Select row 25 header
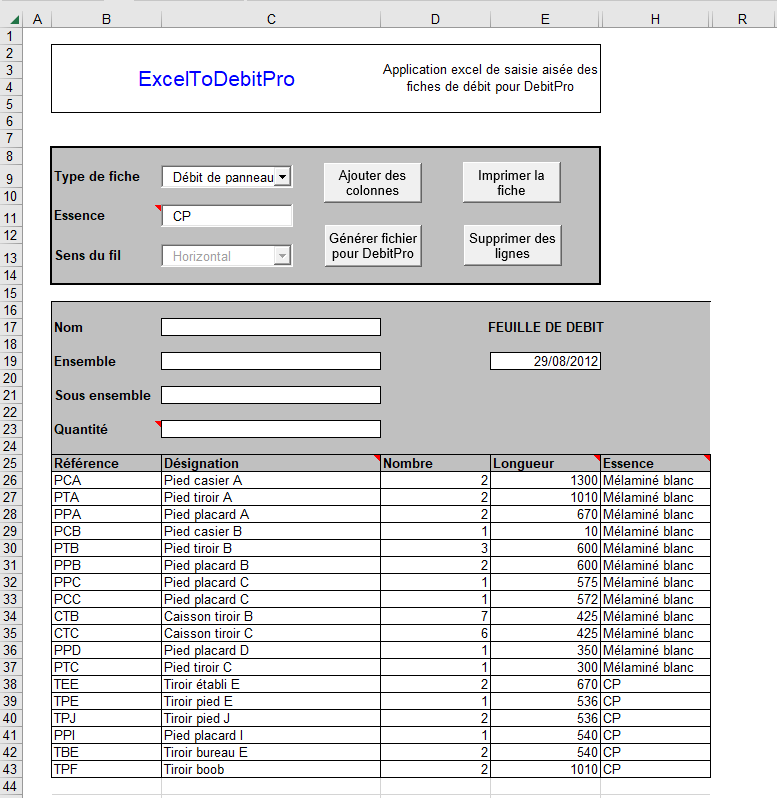777x798 pixels. tap(10, 463)
